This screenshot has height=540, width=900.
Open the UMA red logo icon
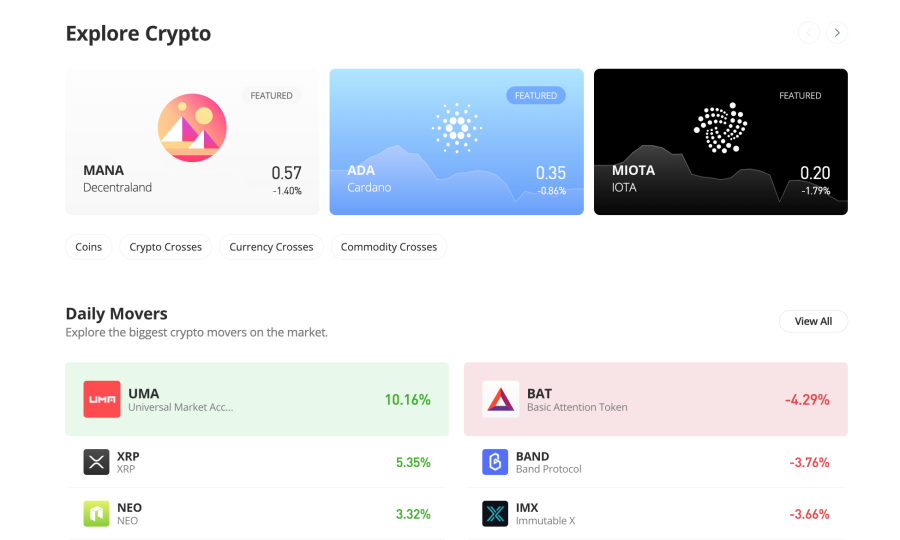[x=102, y=399]
